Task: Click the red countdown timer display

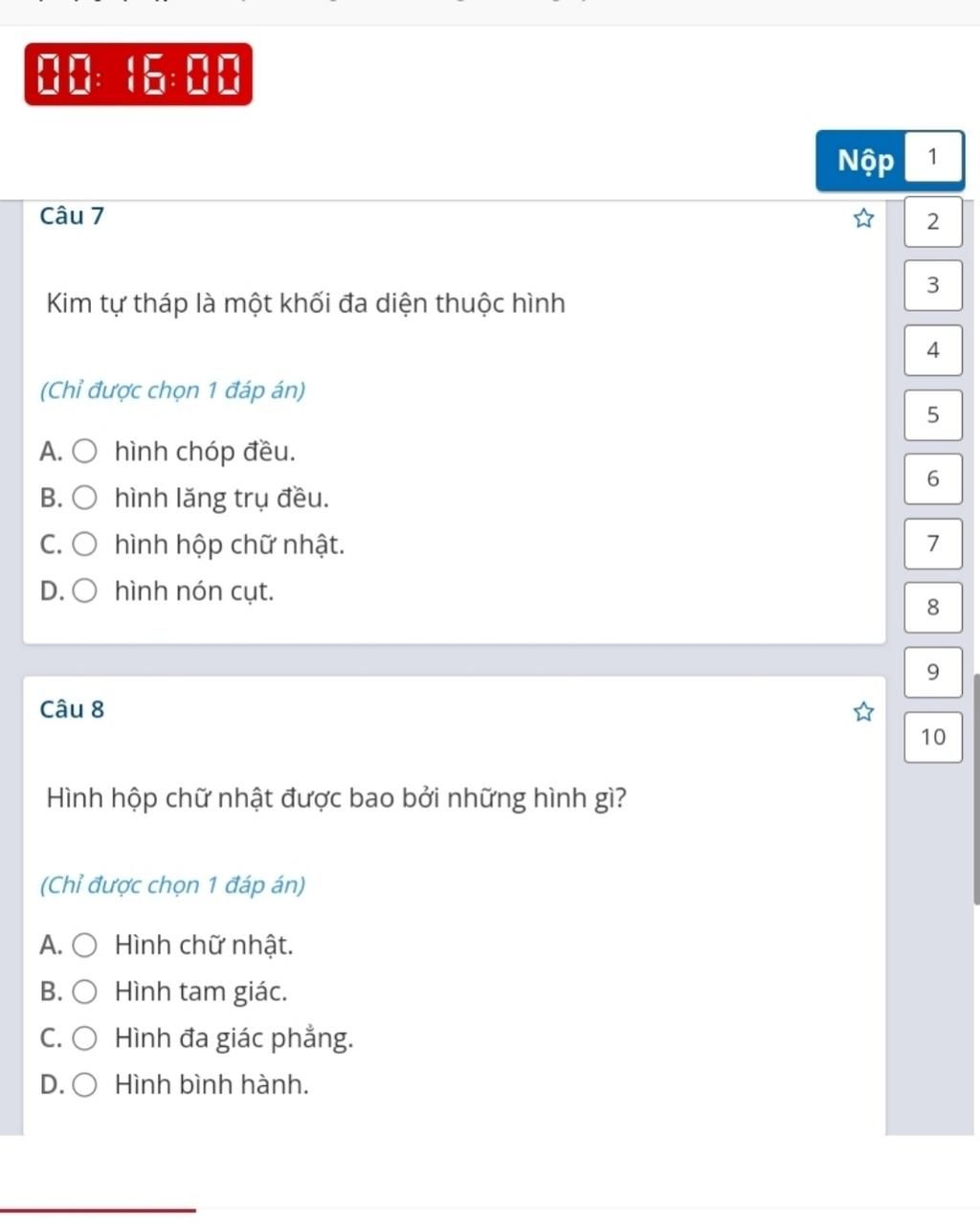Action: pos(139,75)
